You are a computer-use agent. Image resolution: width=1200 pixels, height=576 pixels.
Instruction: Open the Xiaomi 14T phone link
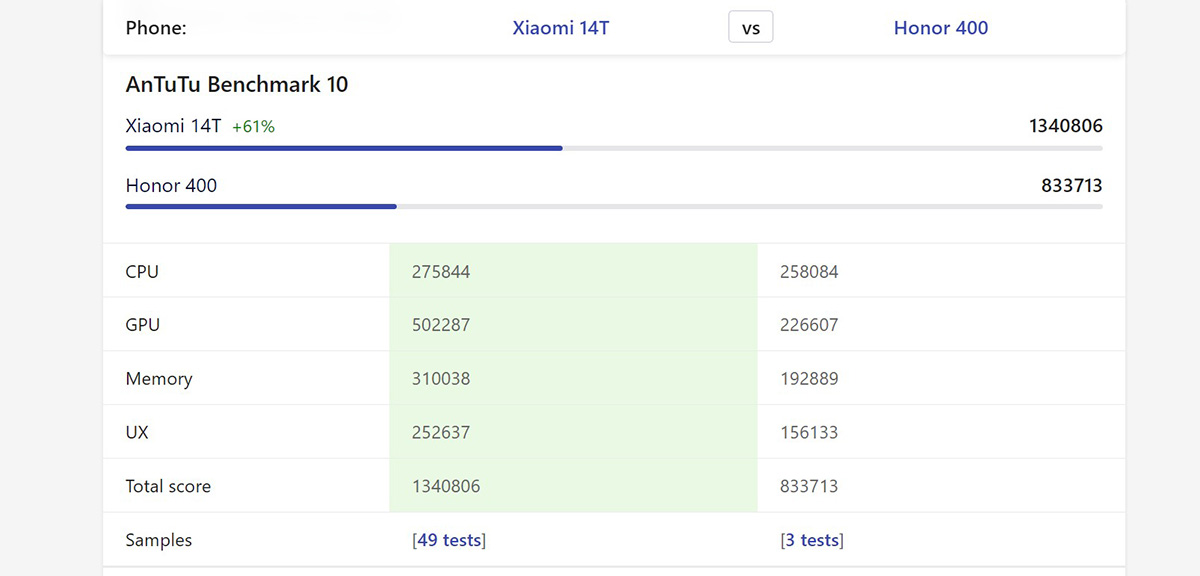560,28
